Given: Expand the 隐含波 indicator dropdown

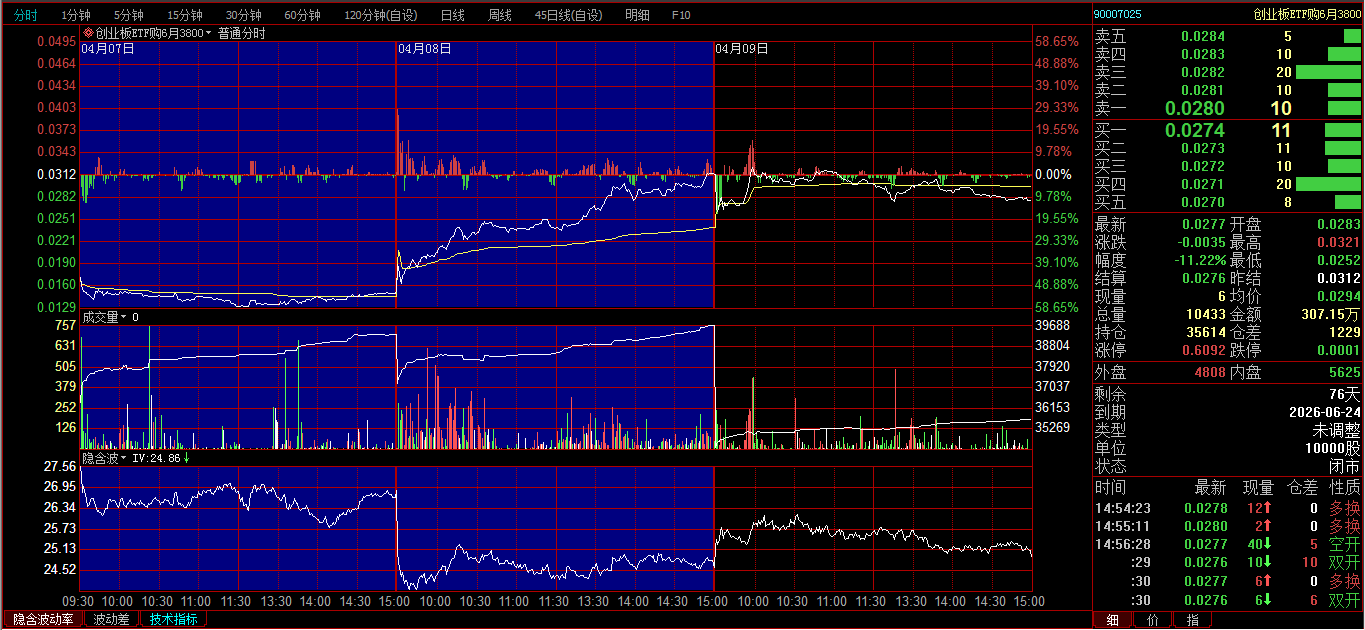Looking at the screenshot, I should [x=125, y=458].
